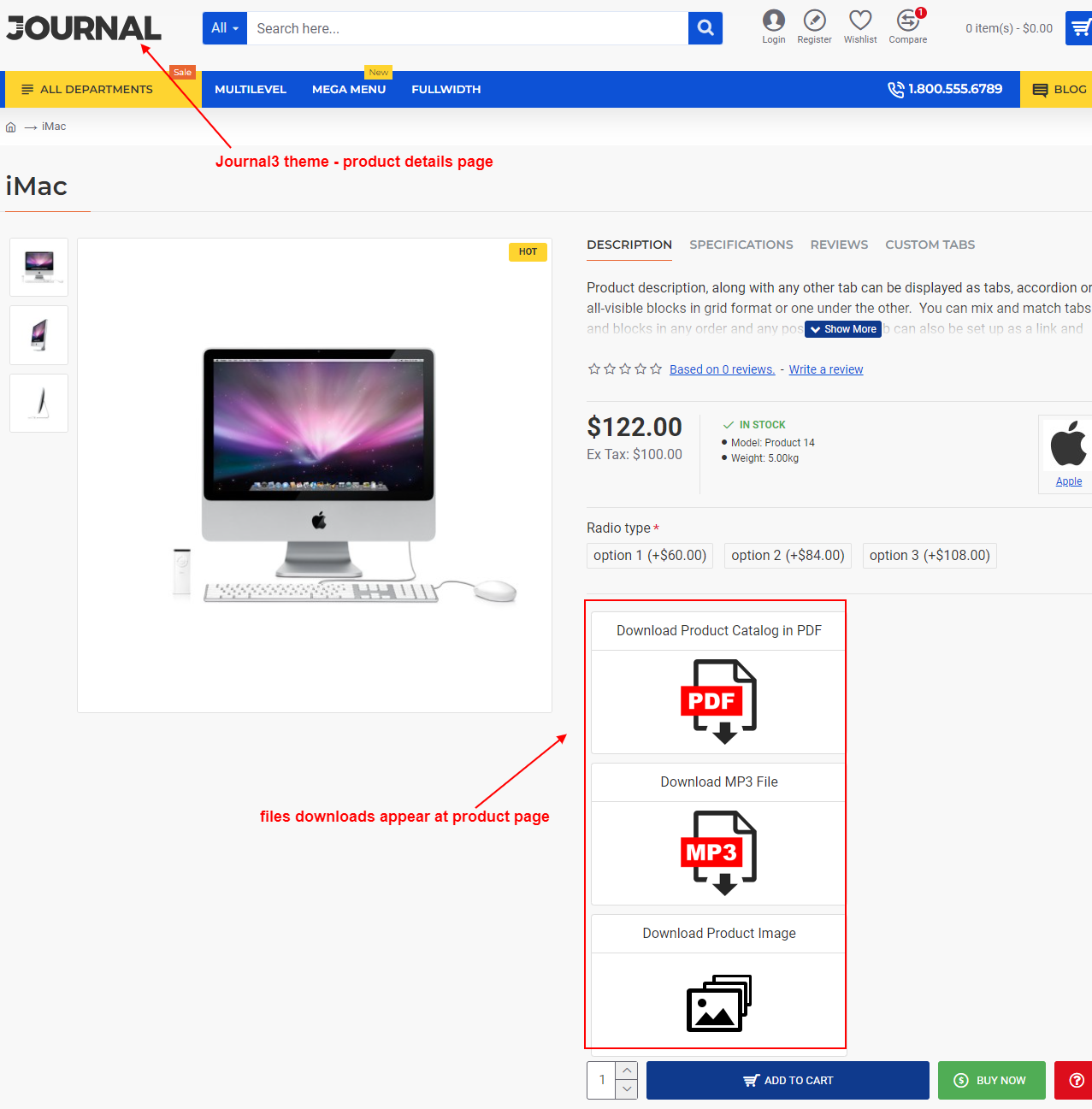
Task: Open the Login account icon
Action: point(773,22)
